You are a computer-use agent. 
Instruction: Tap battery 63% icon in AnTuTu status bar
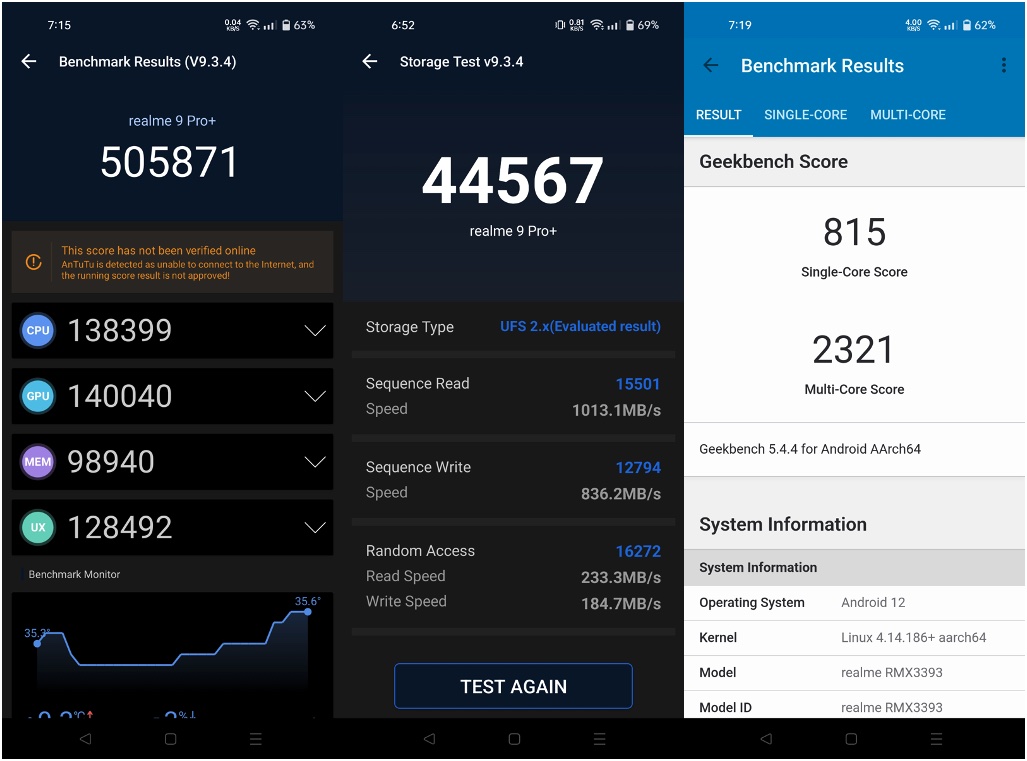tap(286, 25)
